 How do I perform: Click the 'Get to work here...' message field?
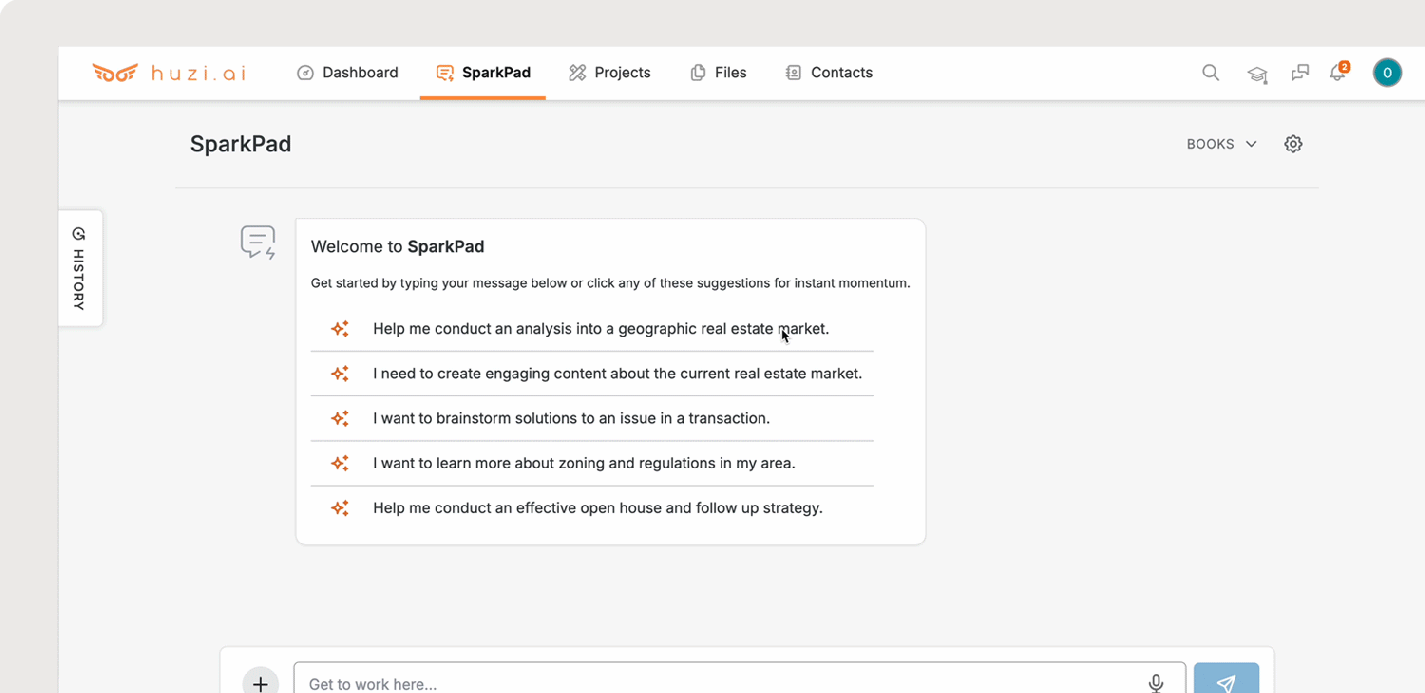(x=720, y=683)
